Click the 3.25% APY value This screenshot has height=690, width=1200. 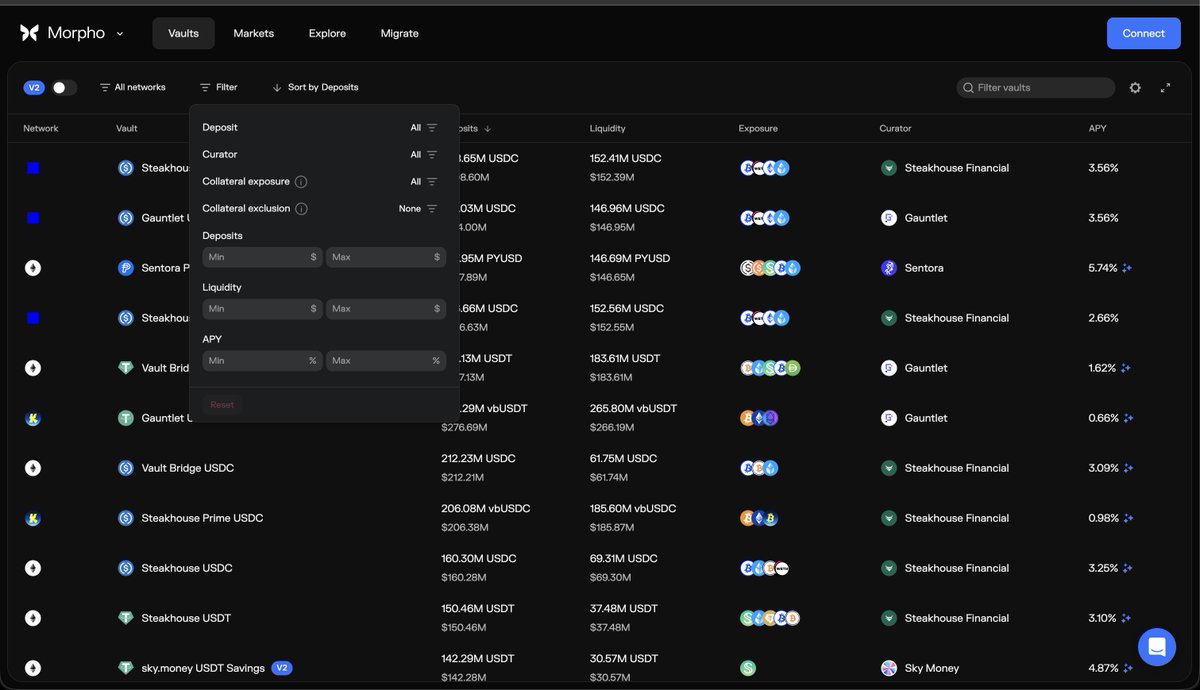tap(1103, 568)
